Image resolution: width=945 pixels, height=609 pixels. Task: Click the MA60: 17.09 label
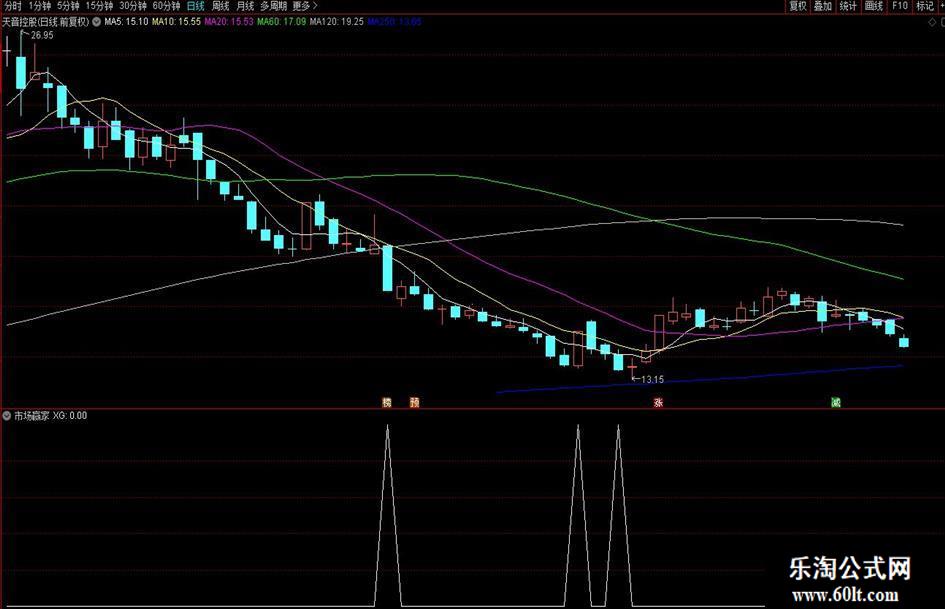pos(281,22)
